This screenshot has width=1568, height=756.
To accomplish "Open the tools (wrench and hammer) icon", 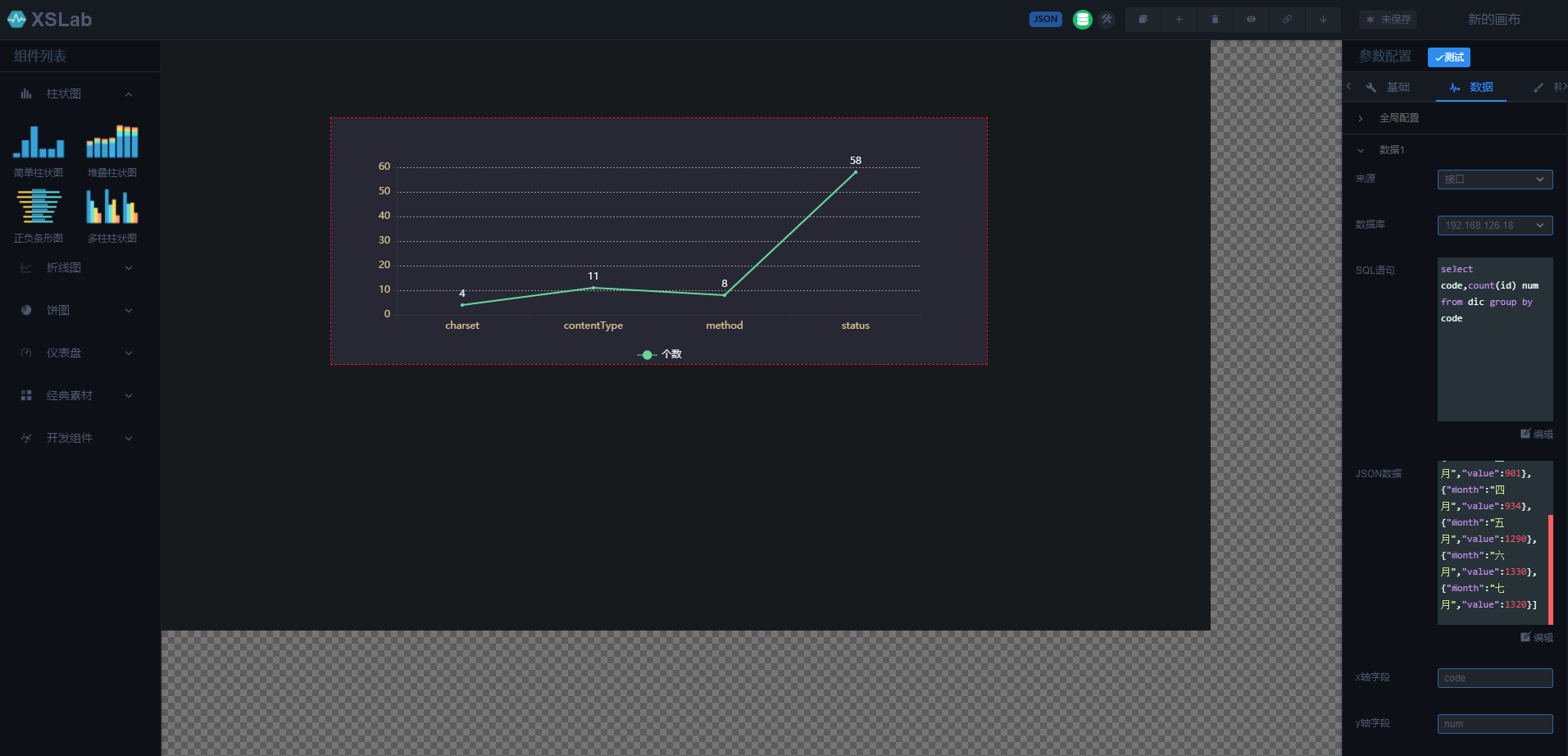I will point(1107,20).
